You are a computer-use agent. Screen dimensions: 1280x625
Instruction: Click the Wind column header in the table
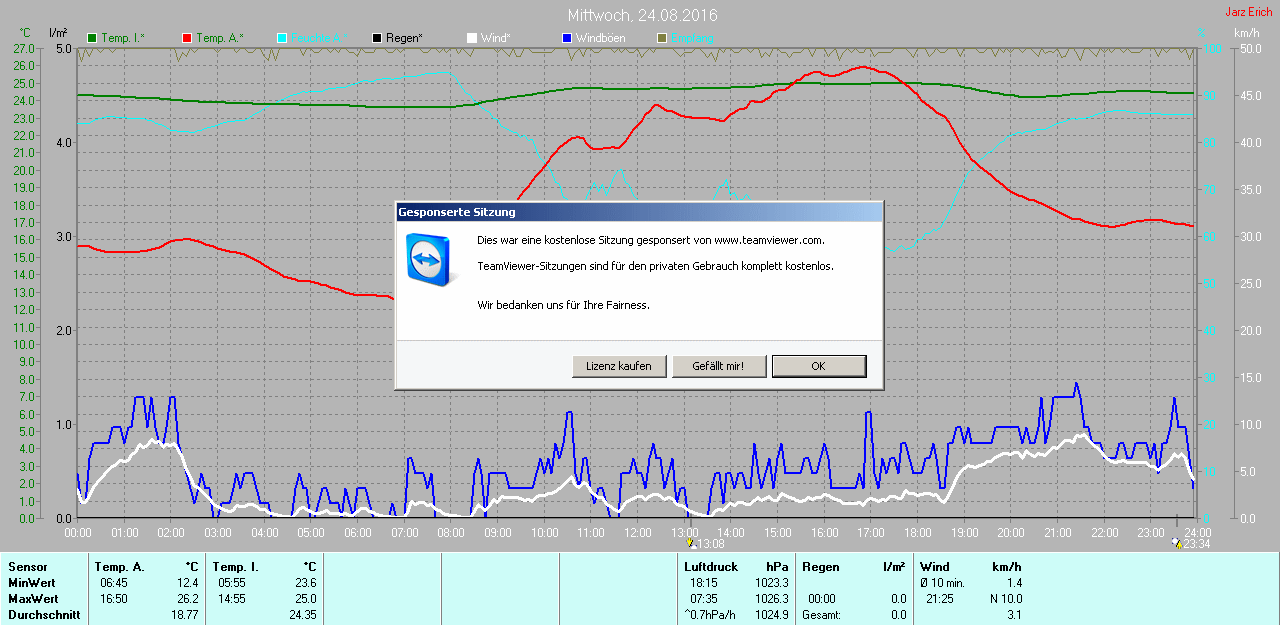(x=935, y=567)
